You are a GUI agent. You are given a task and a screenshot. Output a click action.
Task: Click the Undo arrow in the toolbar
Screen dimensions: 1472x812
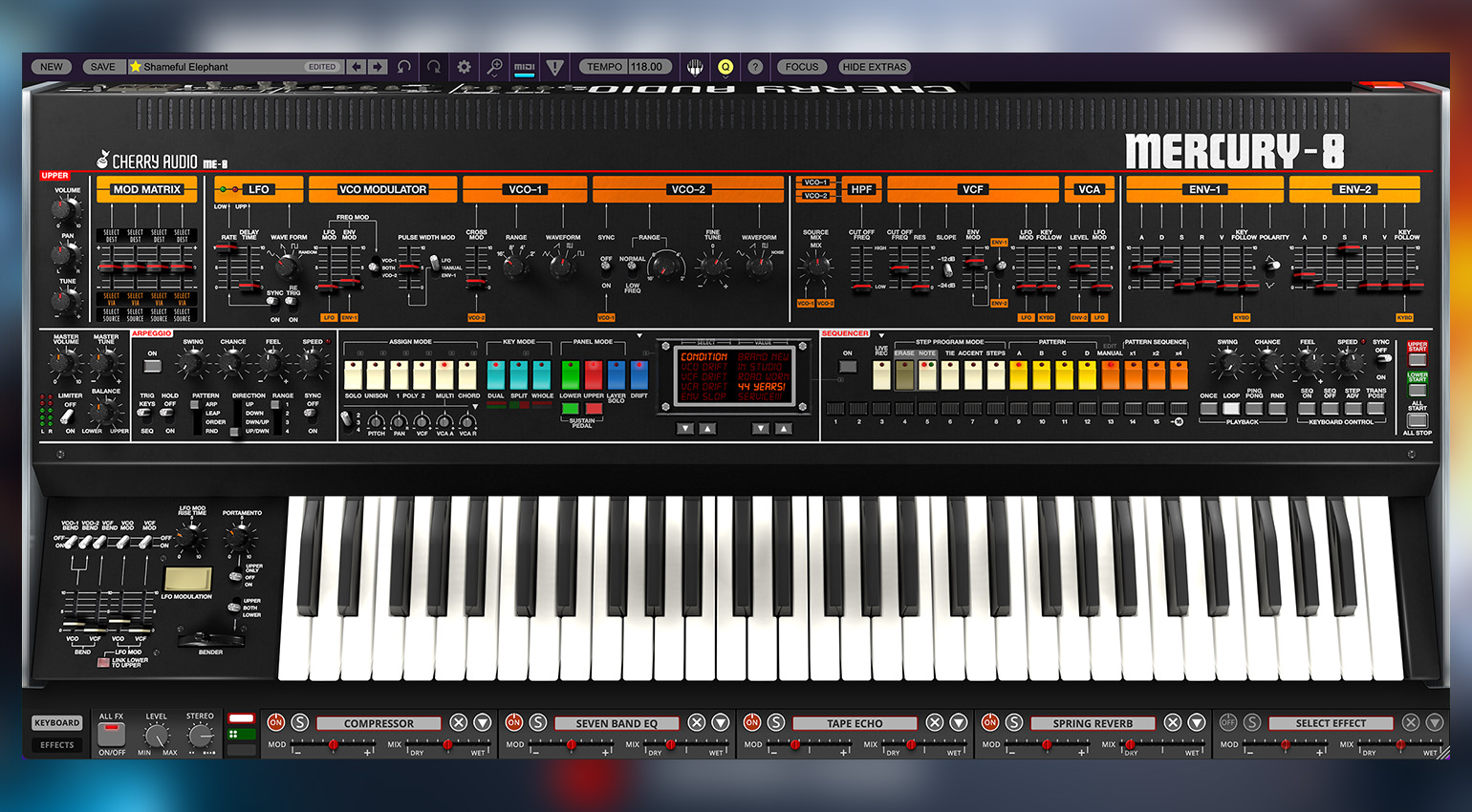click(404, 67)
